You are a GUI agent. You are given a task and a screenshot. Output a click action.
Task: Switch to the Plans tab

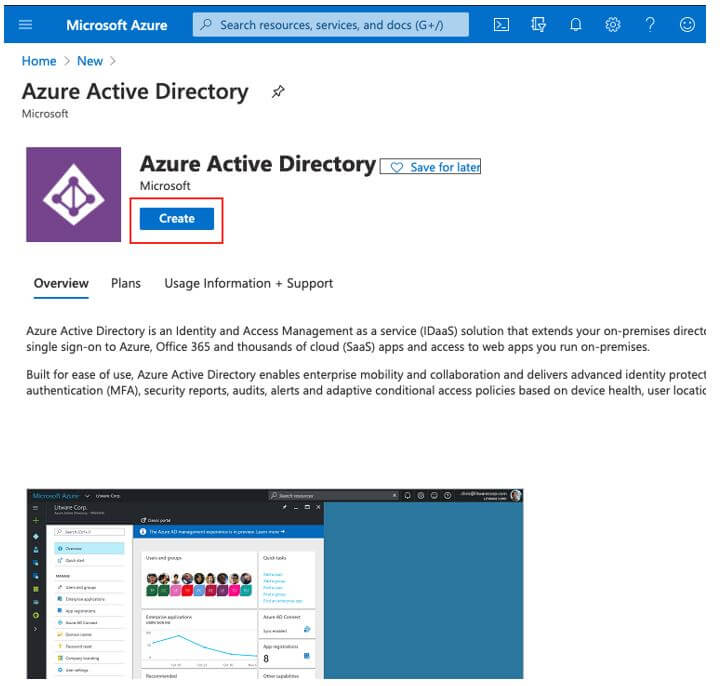coord(126,284)
